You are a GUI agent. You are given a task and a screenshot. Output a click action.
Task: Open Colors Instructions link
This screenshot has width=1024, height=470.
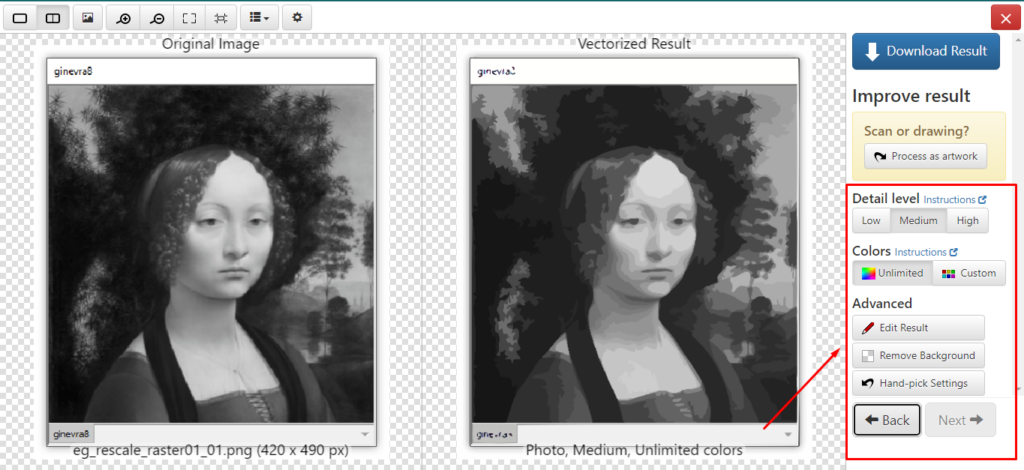coord(926,252)
